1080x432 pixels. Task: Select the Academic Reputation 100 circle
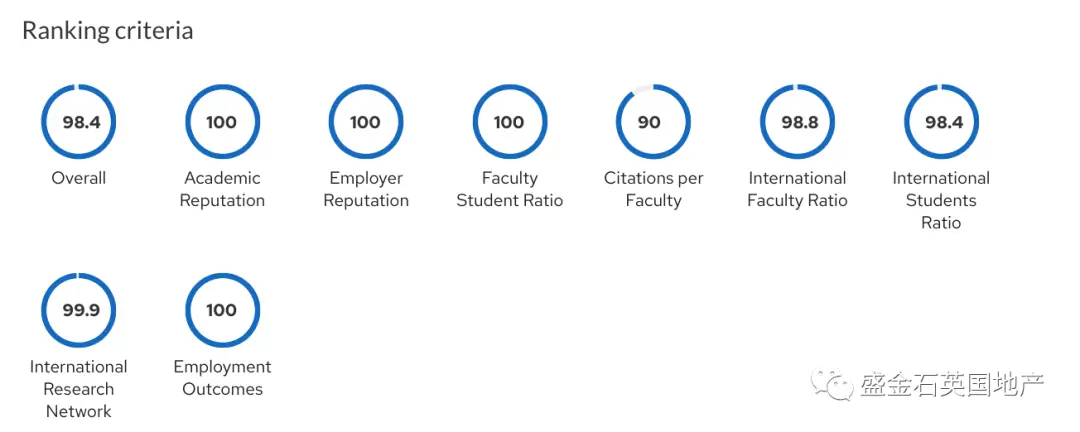tap(222, 122)
